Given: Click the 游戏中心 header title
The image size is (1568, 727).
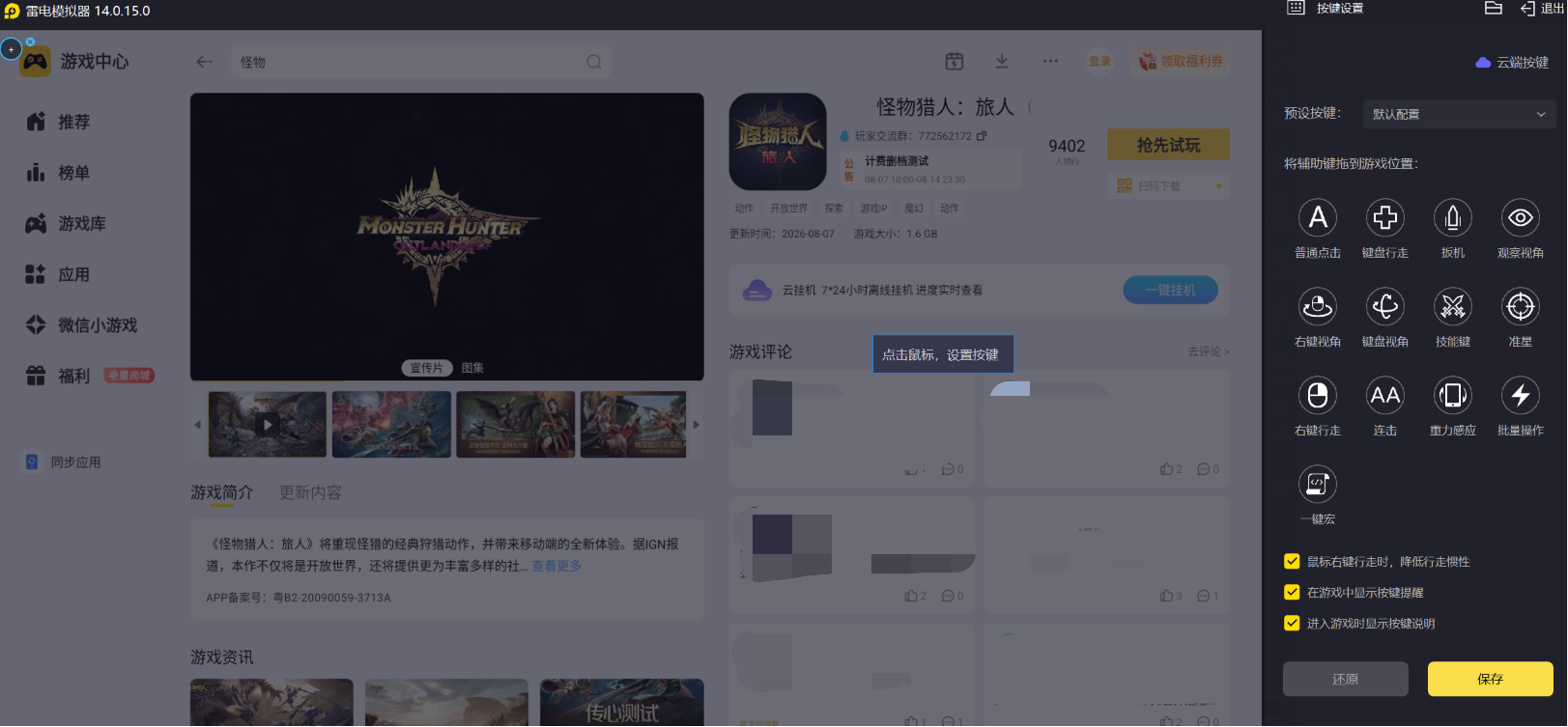Looking at the screenshot, I should tap(95, 62).
